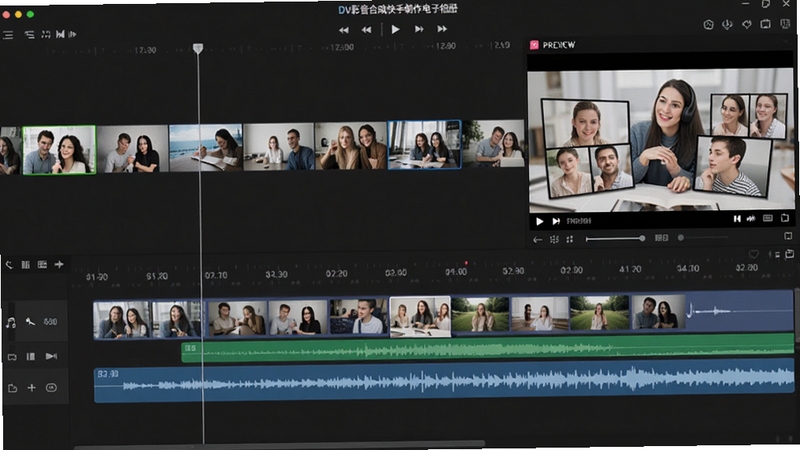Screen dimensions: 800x450
Task: Click the skip-to-start icon in the preview bar
Action: [x=737, y=218]
